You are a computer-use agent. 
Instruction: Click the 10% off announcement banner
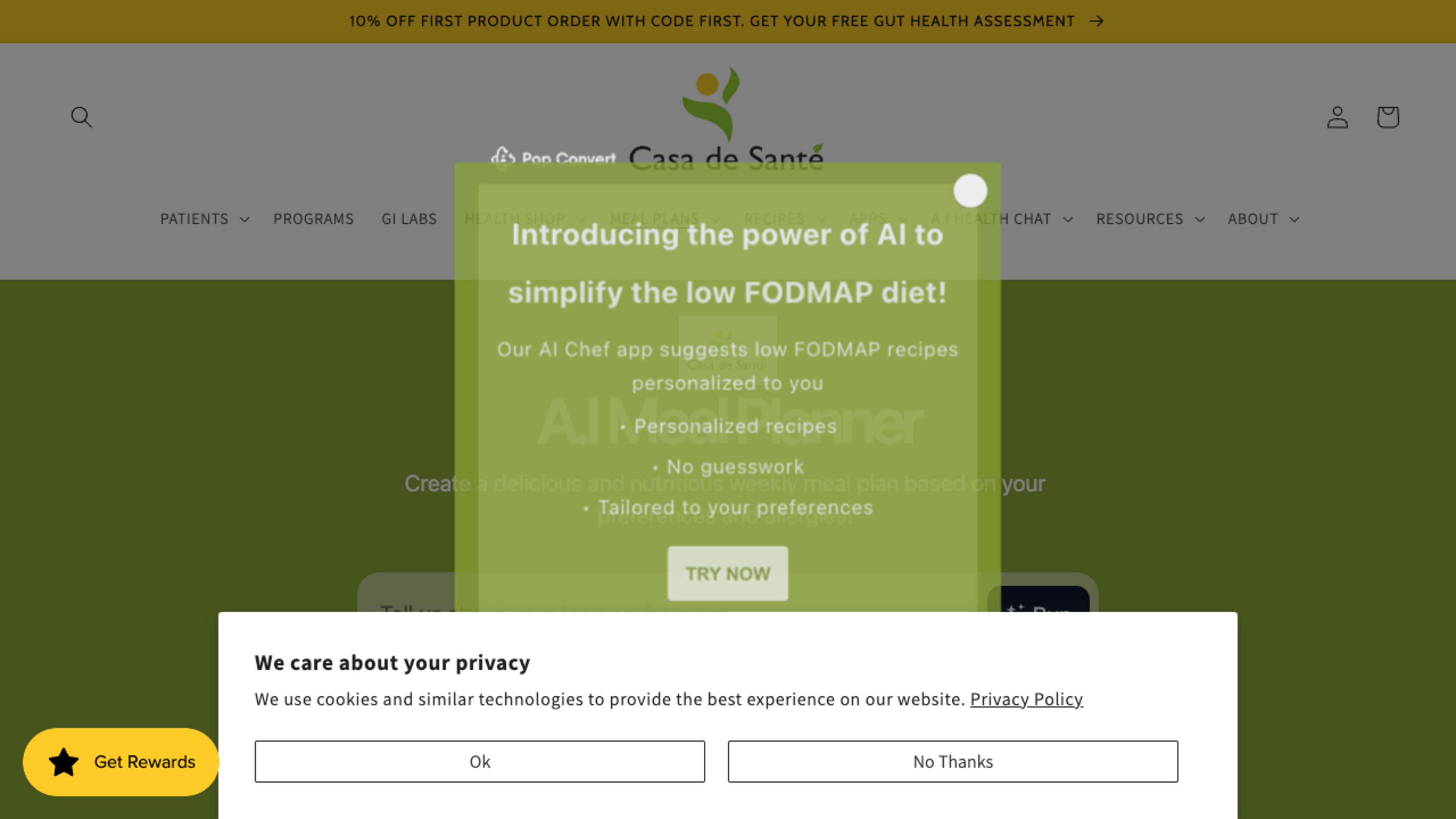tap(728, 21)
